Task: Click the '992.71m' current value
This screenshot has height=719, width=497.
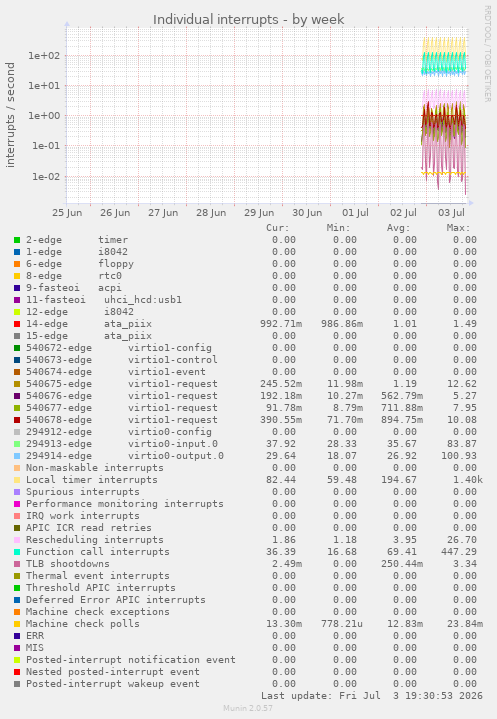Action: [x=281, y=324]
